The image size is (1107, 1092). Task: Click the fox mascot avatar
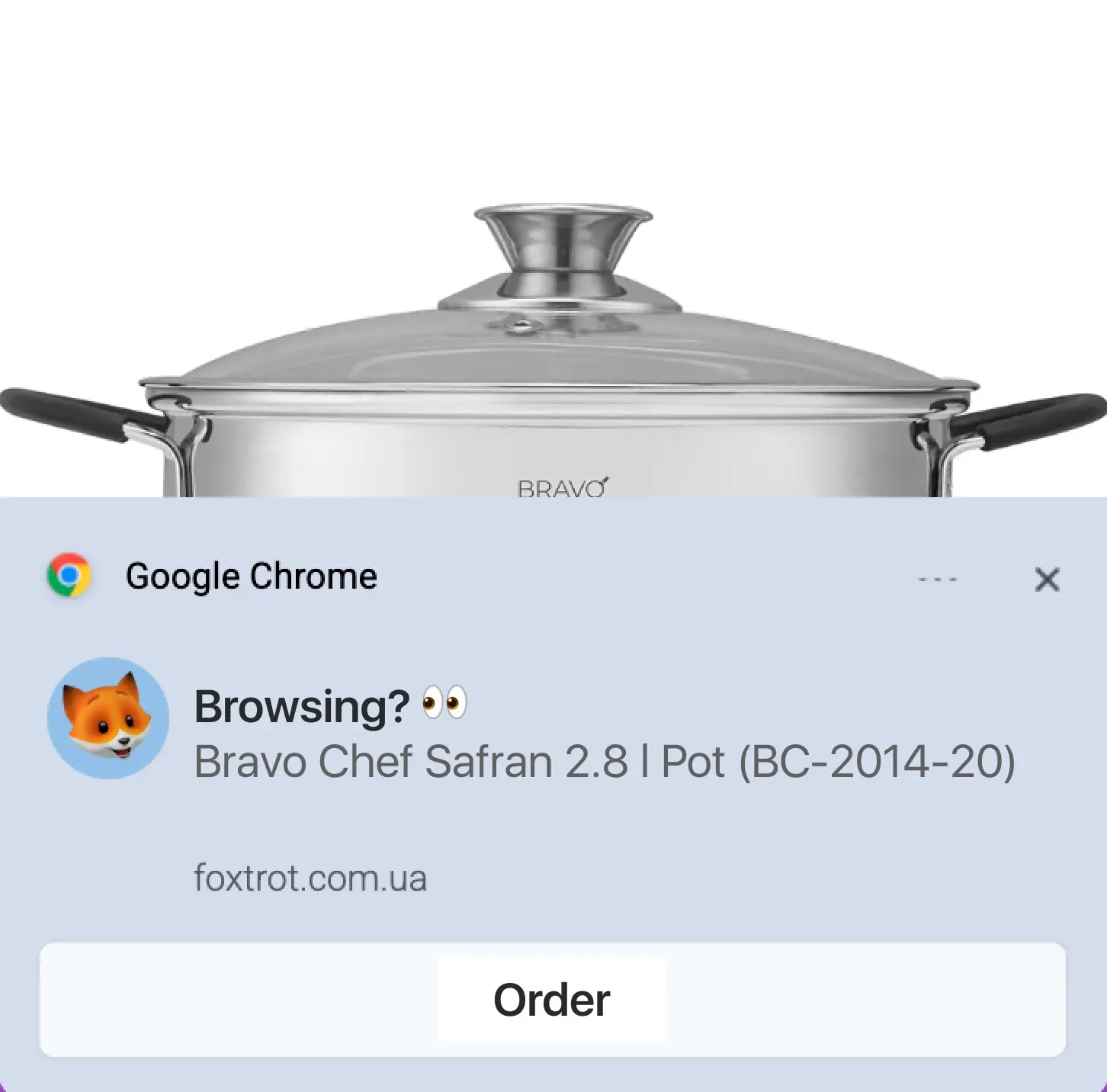click(x=108, y=718)
